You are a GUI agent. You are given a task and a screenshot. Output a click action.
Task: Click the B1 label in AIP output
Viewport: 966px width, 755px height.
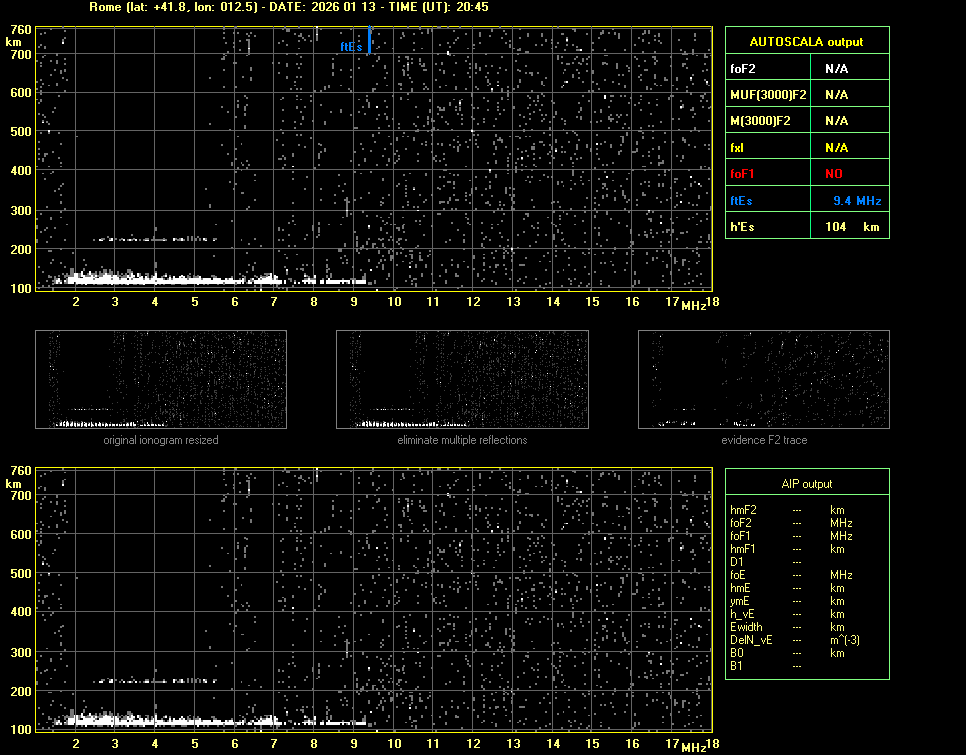click(736, 666)
